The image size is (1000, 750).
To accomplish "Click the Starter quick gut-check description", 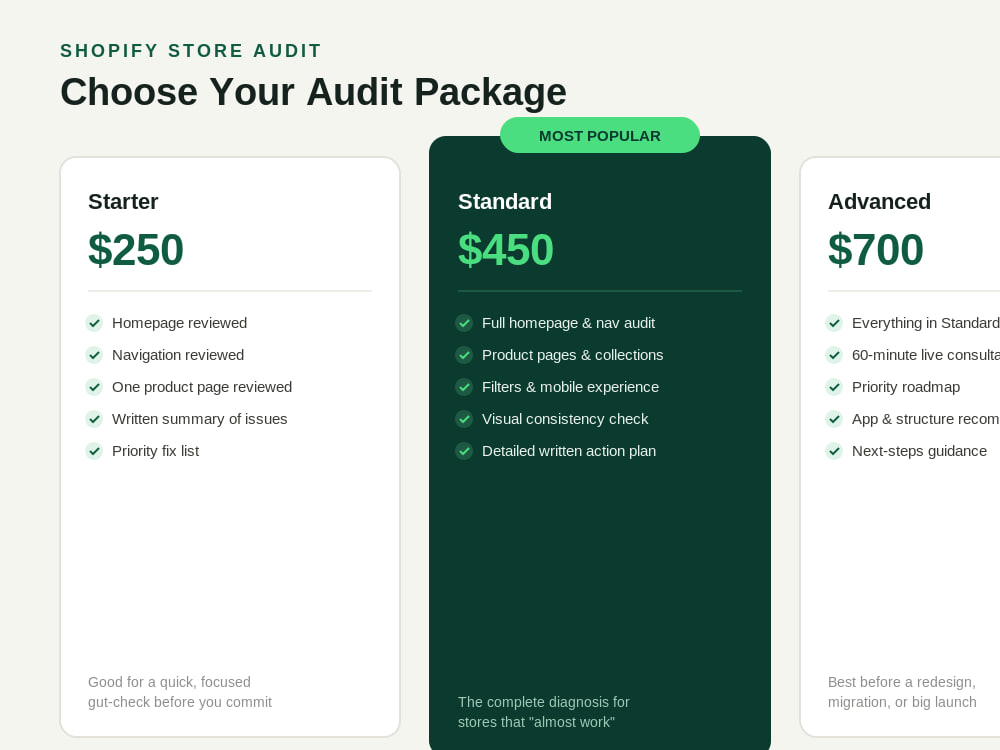I will click(x=180, y=692).
